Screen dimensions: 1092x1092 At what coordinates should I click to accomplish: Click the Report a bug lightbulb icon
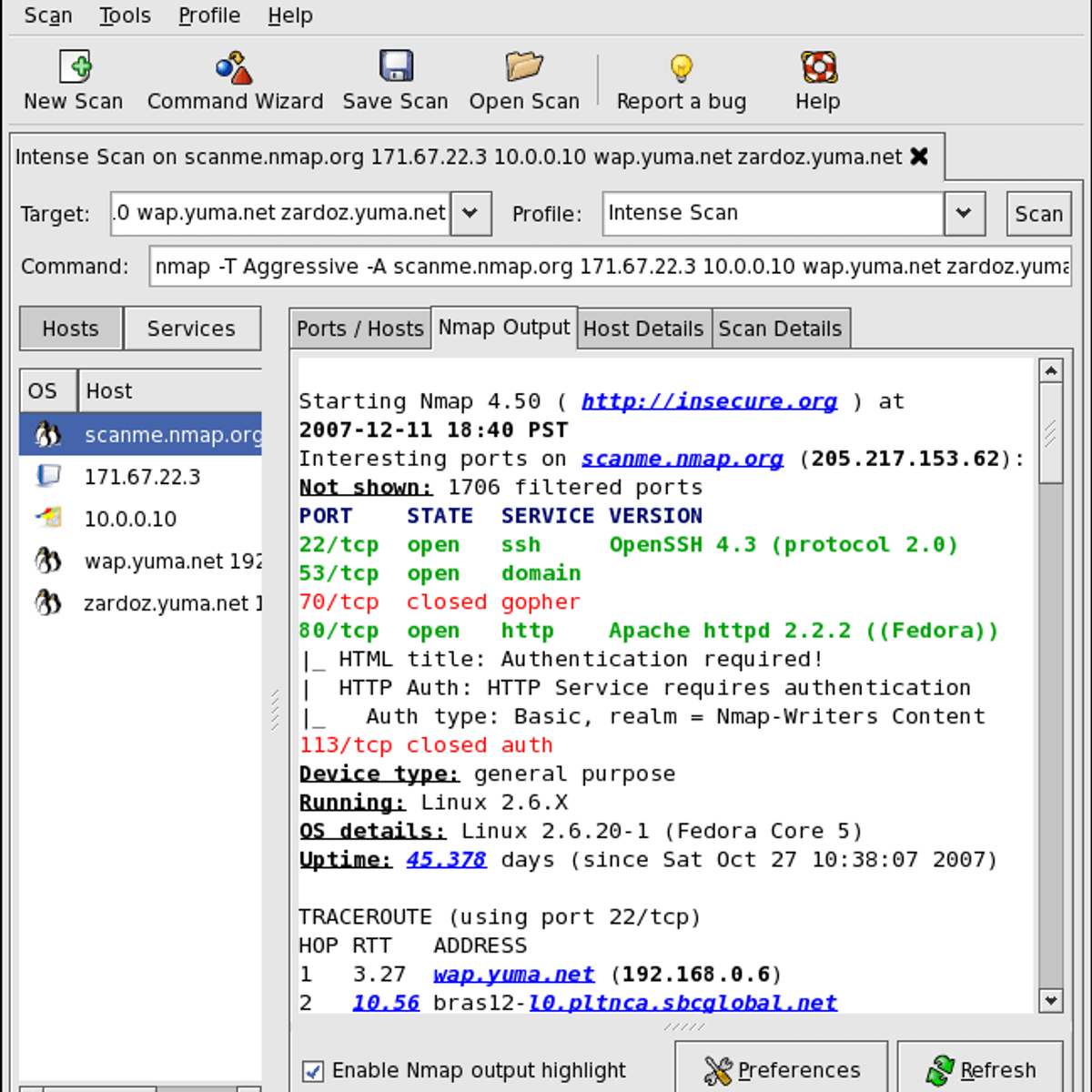coord(681,68)
